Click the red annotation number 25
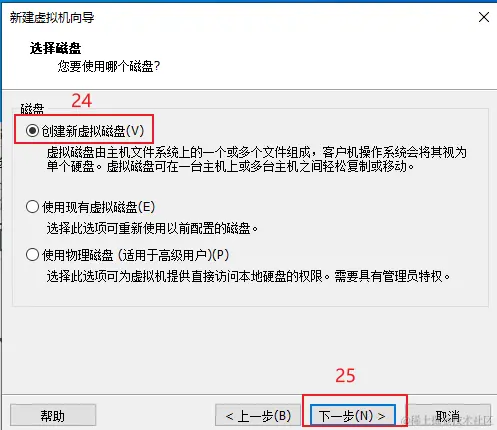Screen dimensions: 497x430 click(x=345, y=376)
